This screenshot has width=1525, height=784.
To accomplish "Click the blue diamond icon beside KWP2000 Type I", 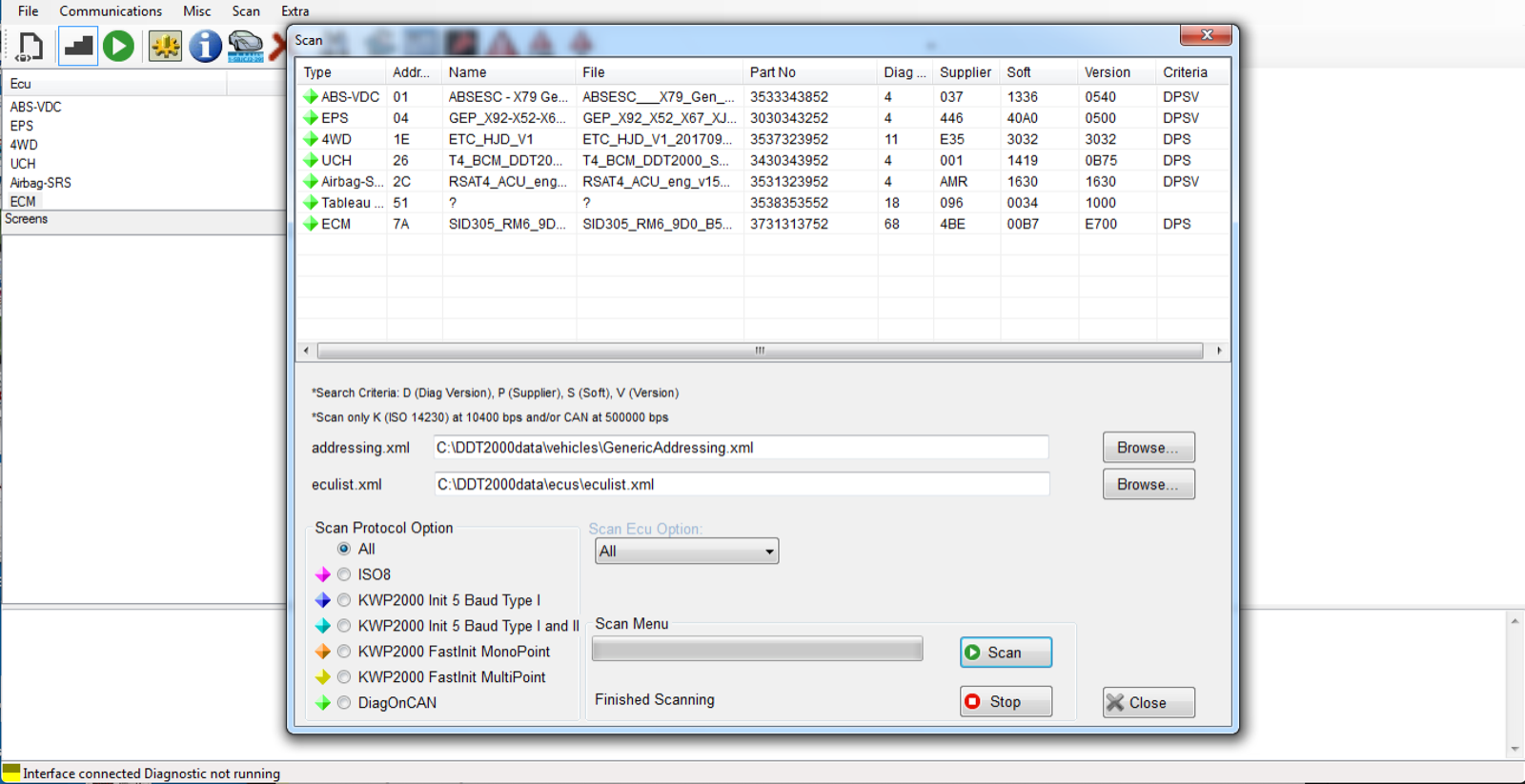I will click(x=323, y=600).
